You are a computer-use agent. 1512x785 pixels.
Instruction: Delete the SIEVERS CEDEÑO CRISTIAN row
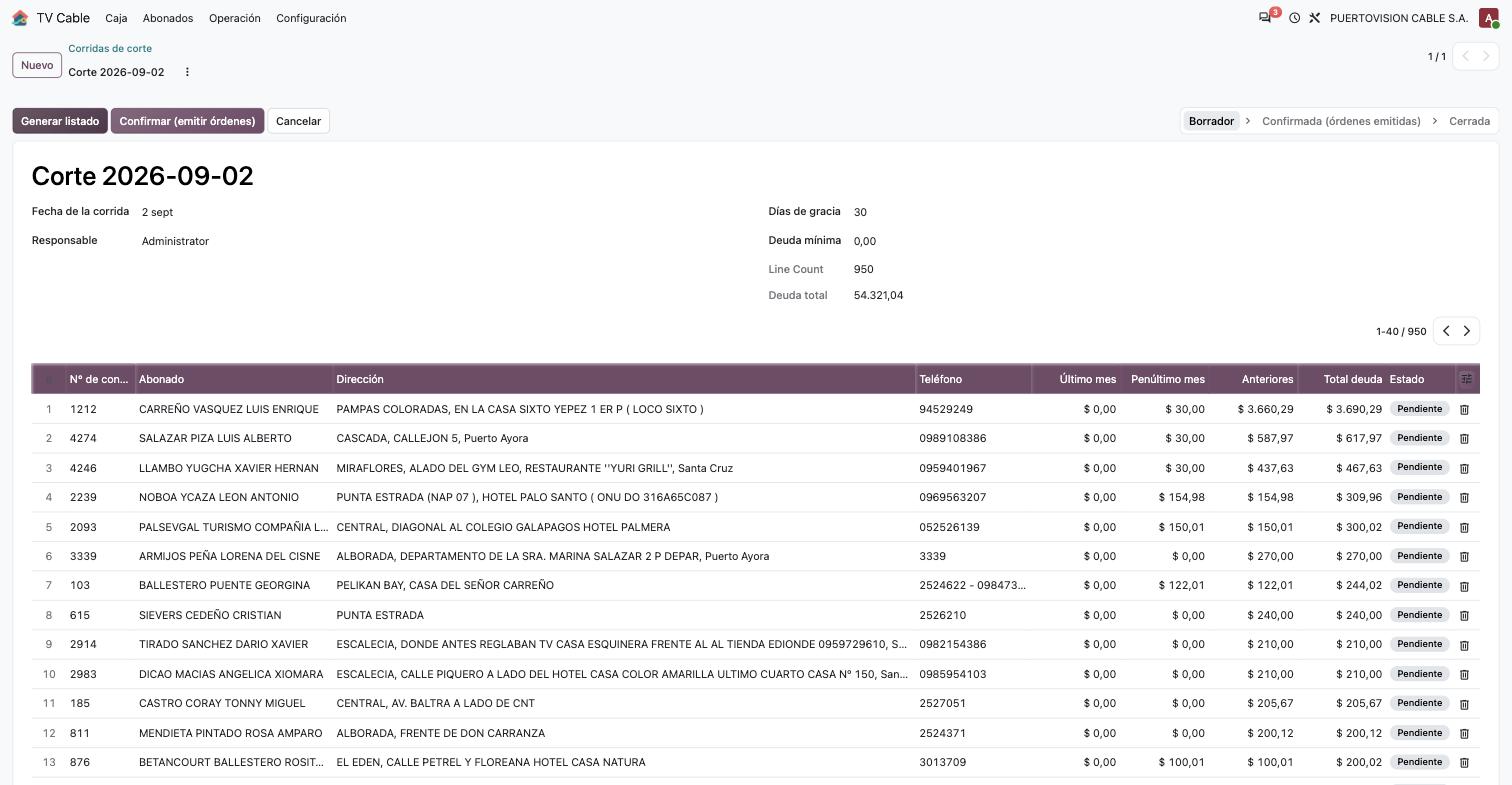[x=1464, y=615]
